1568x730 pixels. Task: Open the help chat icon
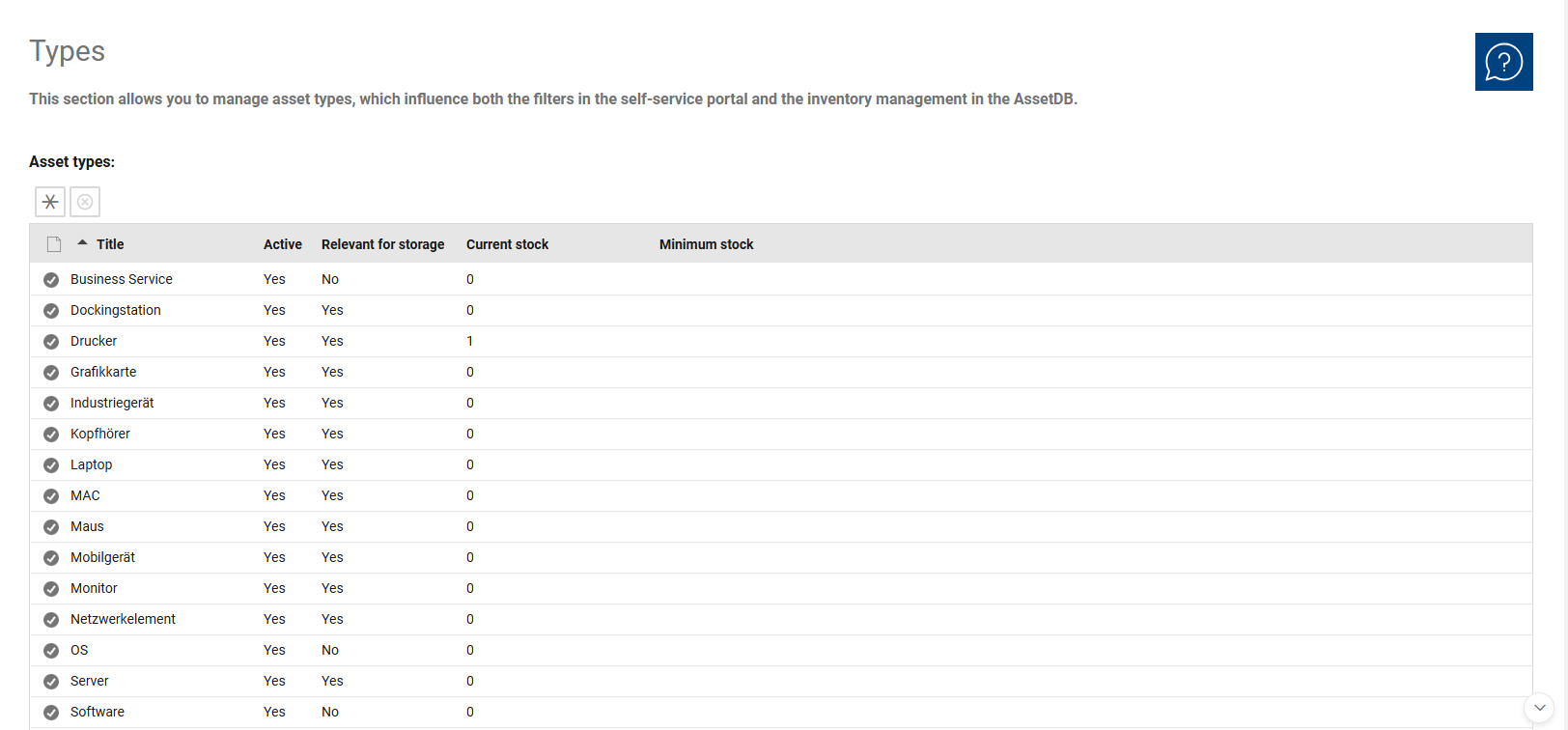(1503, 62)
